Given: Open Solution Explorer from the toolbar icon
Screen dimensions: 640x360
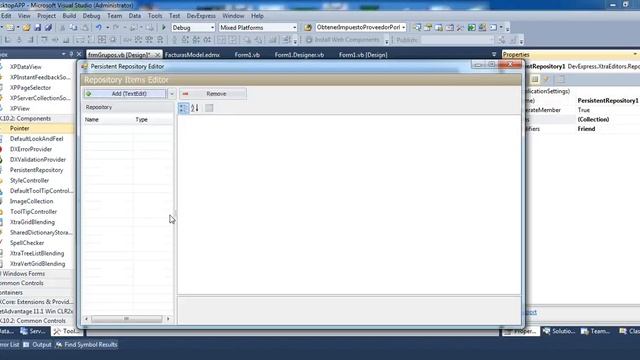Looking at the screenshot, I should click(417, 27).
